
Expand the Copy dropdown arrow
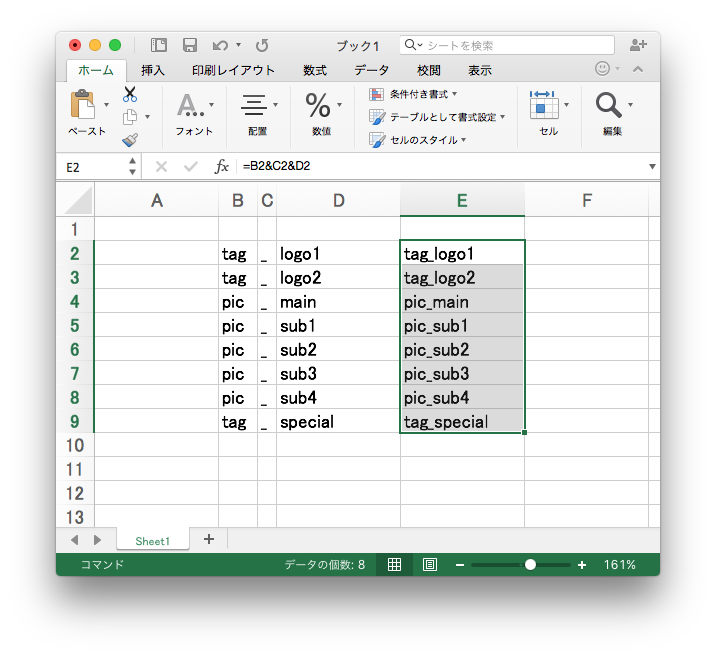[147, 117]
